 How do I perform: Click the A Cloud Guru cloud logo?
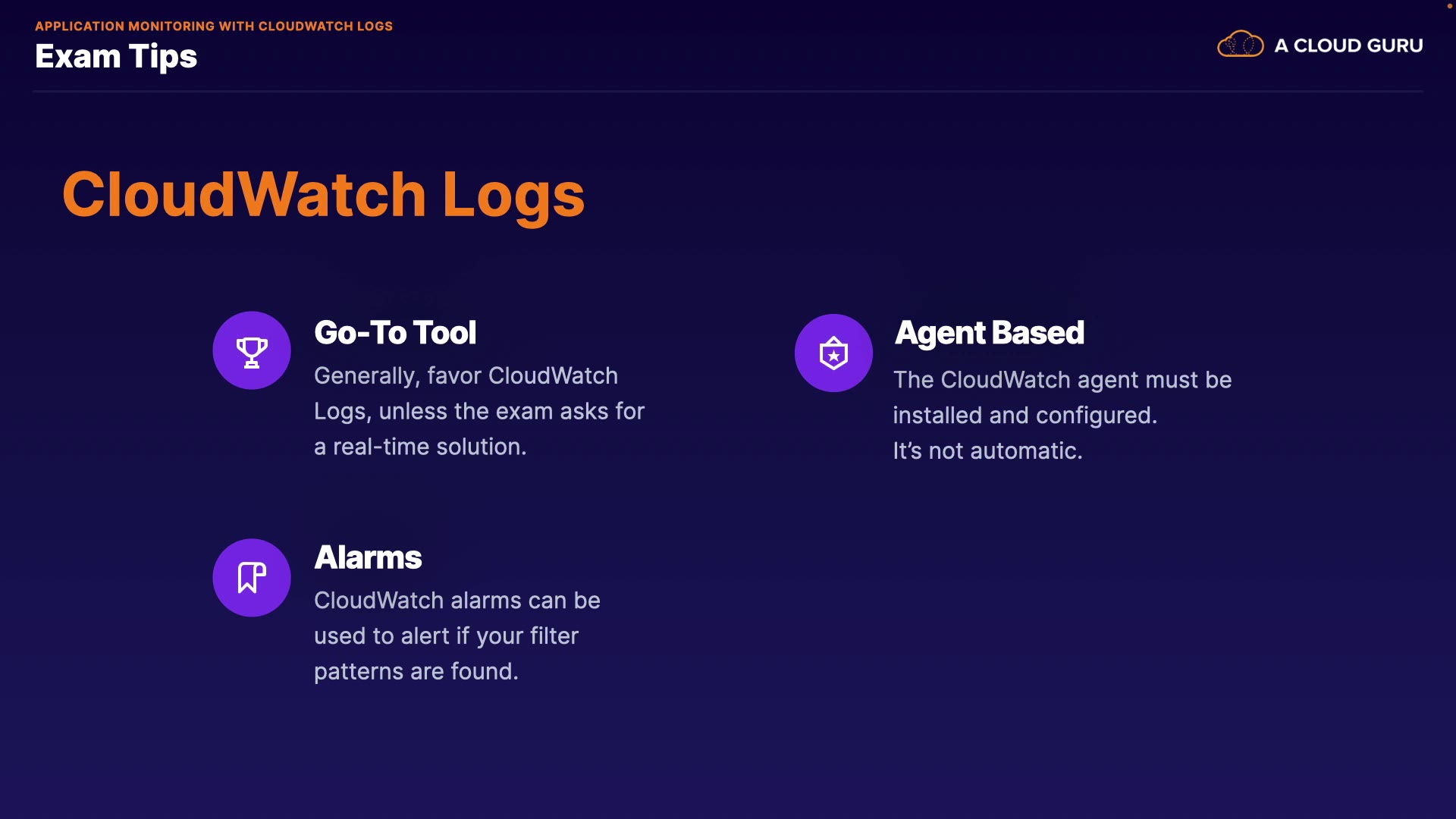1240,45
